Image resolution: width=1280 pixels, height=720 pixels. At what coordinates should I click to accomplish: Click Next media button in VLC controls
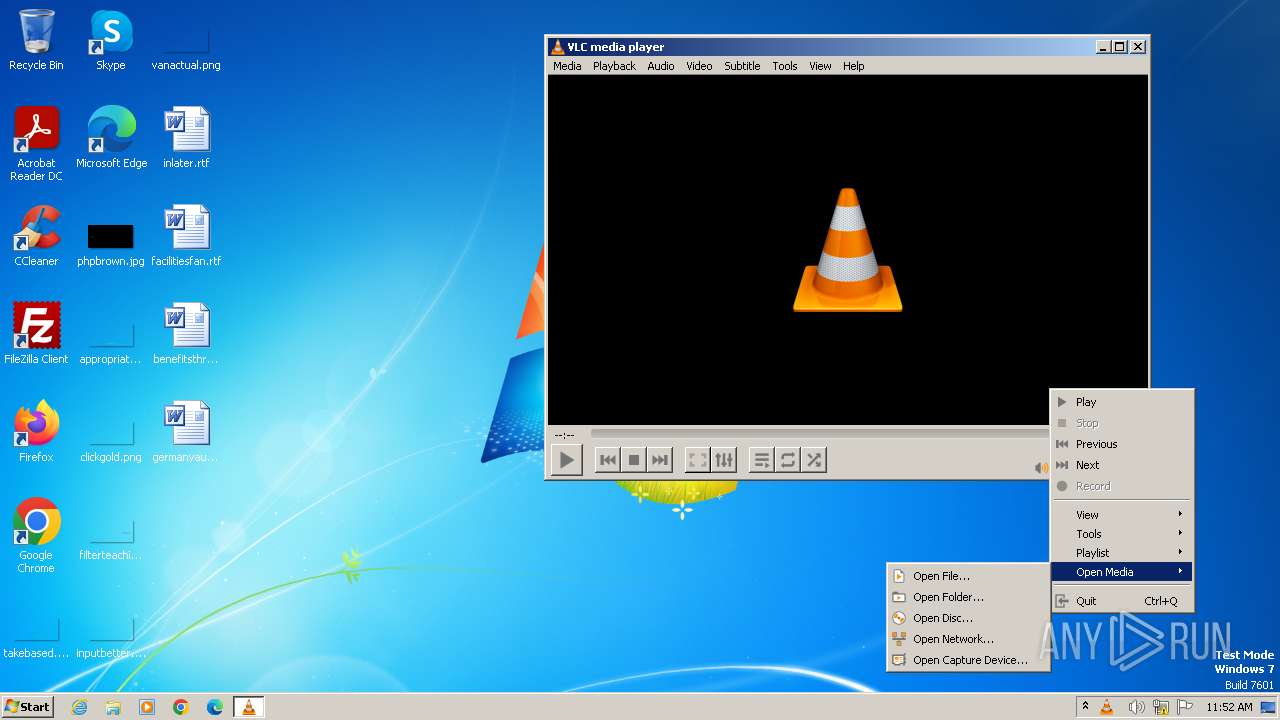(659, 460)
